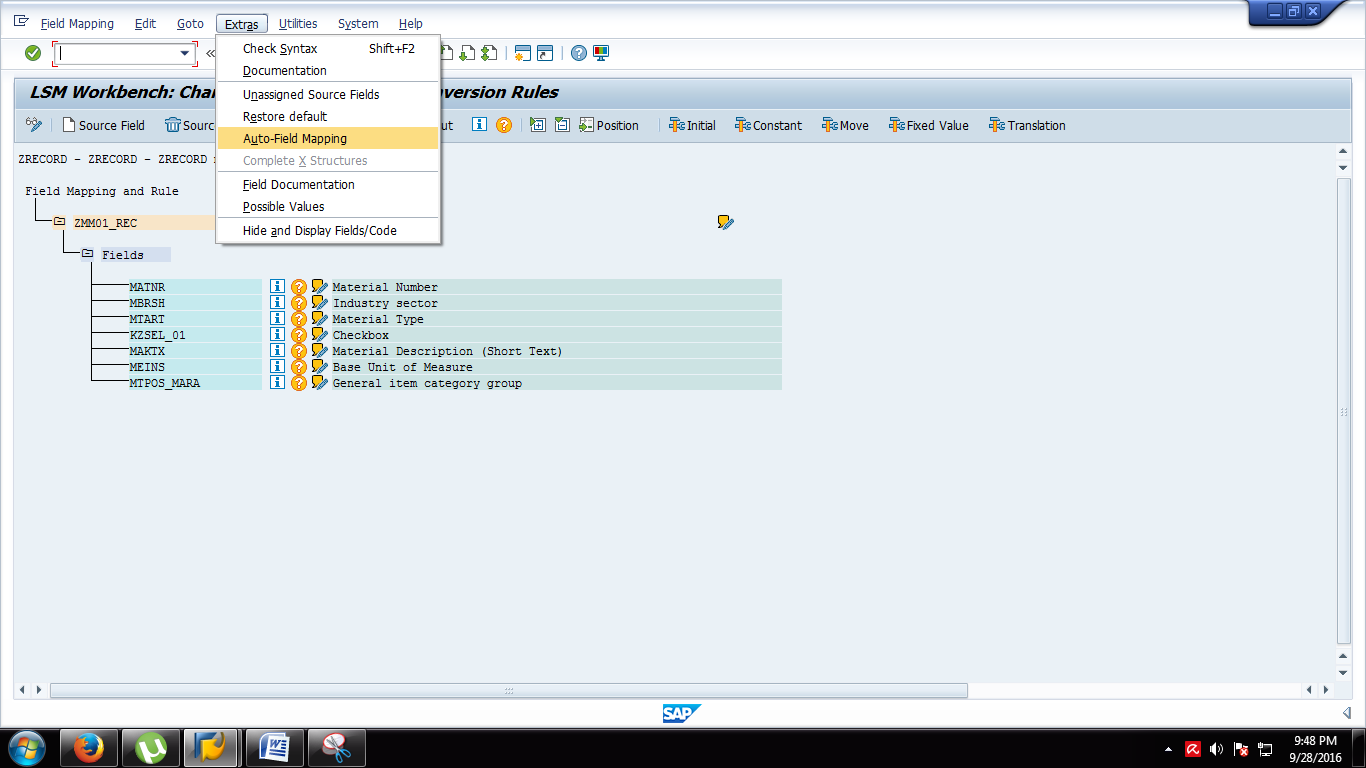The image size is (1366, 768).
Task: Apply the Initial rule button
Action: 692,125
